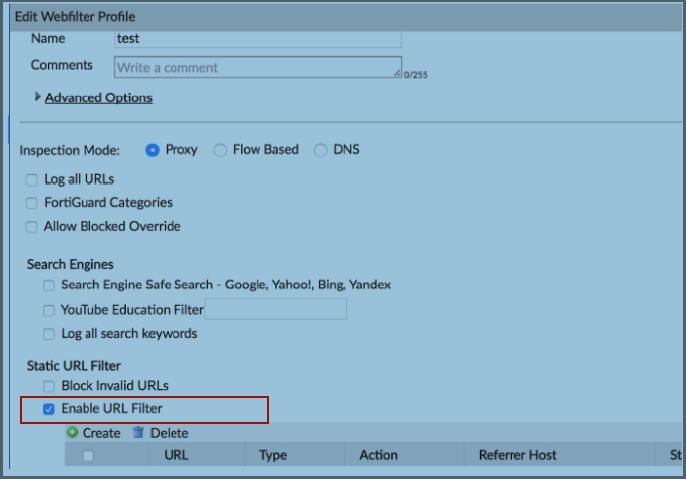Click the Comments text area
The width and height of the screenshot is (686, 481).
[258, 67]
